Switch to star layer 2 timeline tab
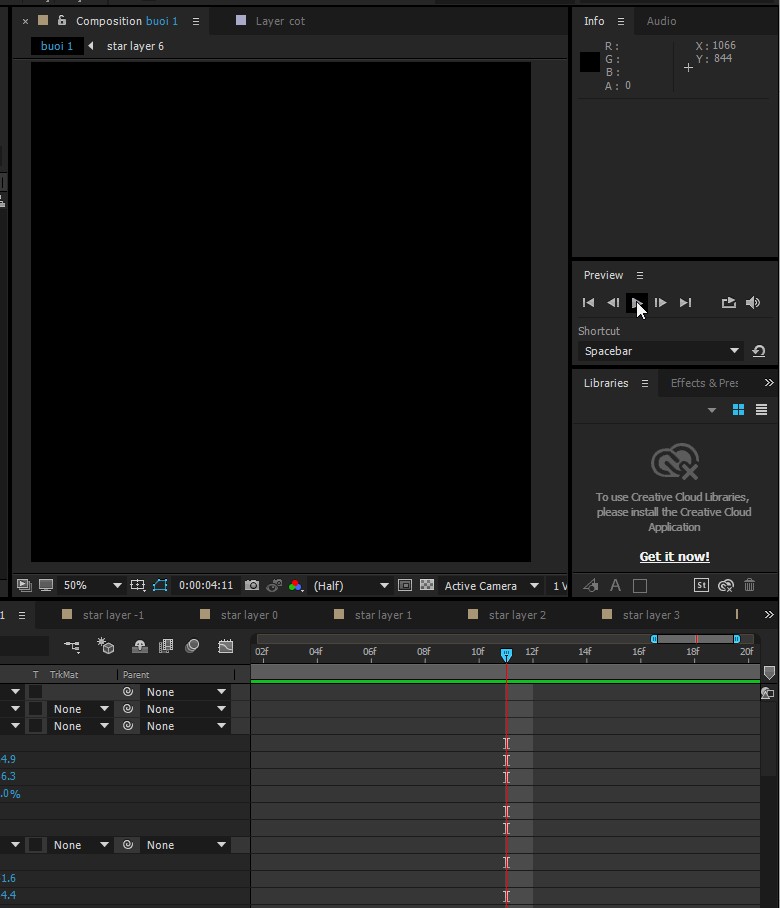Screen dimensions: 780x908 517,615
